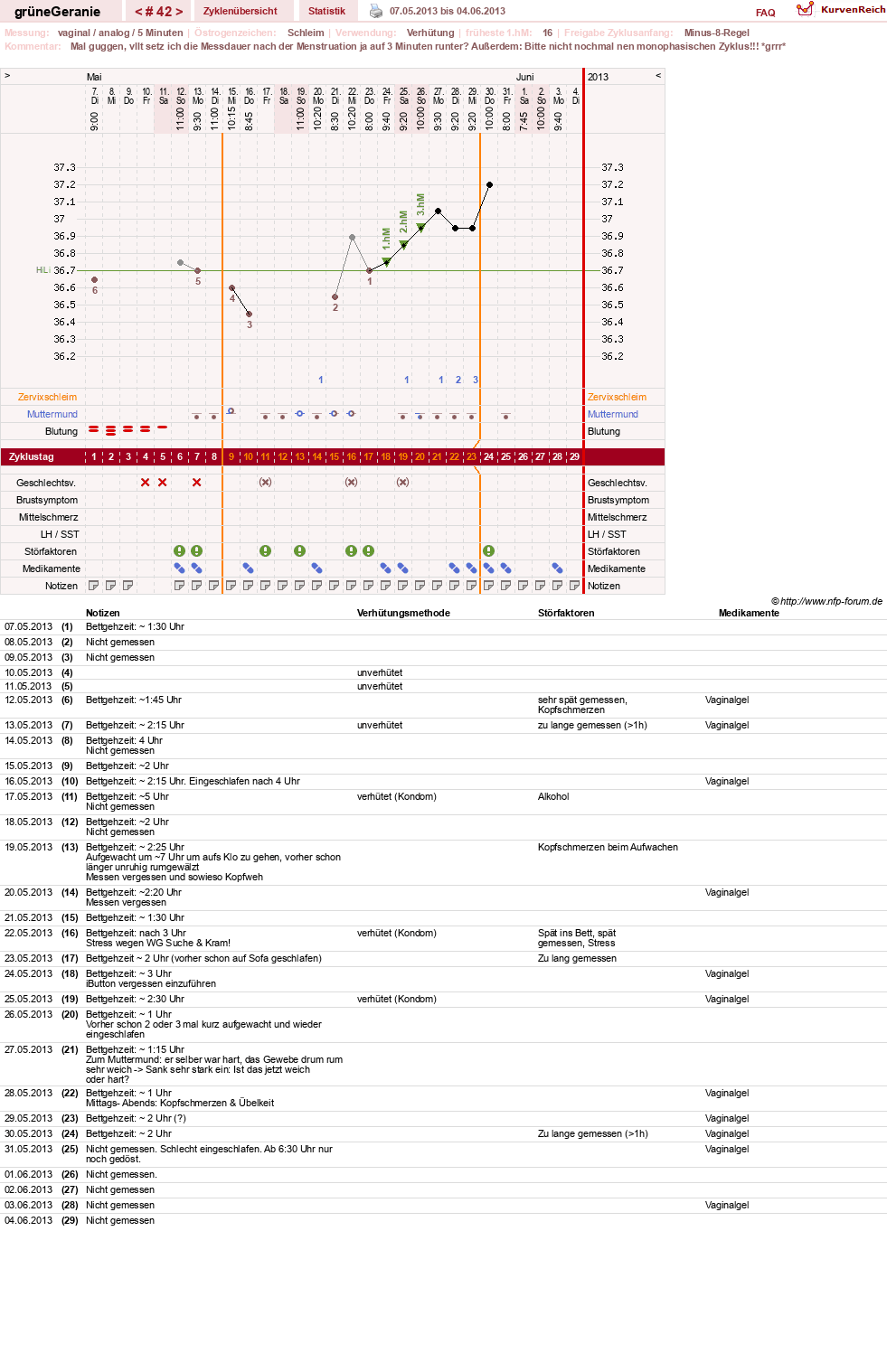The width and height of the screenshot is (887, 1372).
Task: Click the 'unverhütet' entry on 13.05.2013
Action: (x=380, y=725)
